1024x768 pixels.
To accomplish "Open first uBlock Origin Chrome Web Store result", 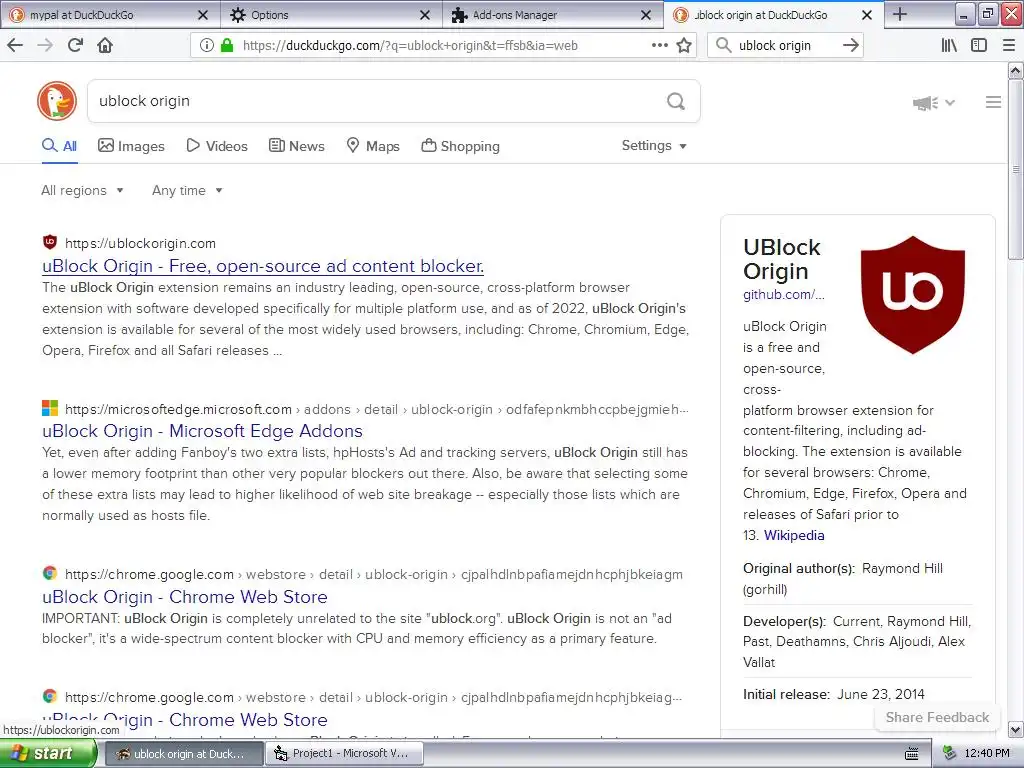I will (185, 597).
